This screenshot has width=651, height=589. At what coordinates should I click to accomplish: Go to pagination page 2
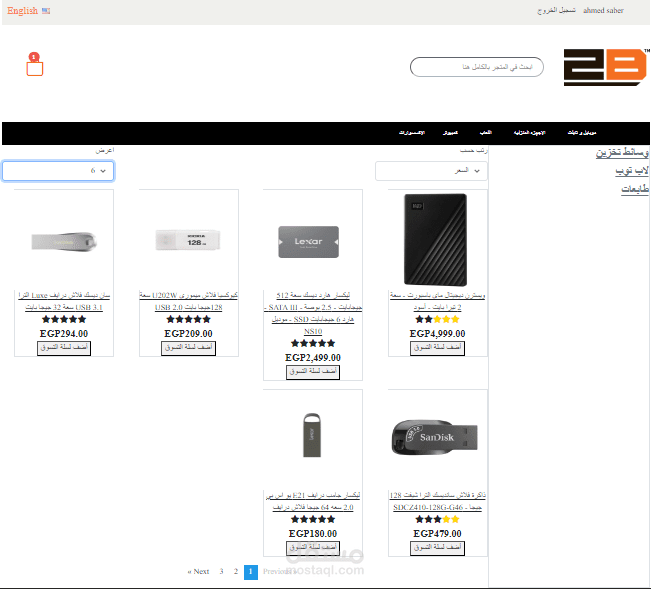[236, 572]
